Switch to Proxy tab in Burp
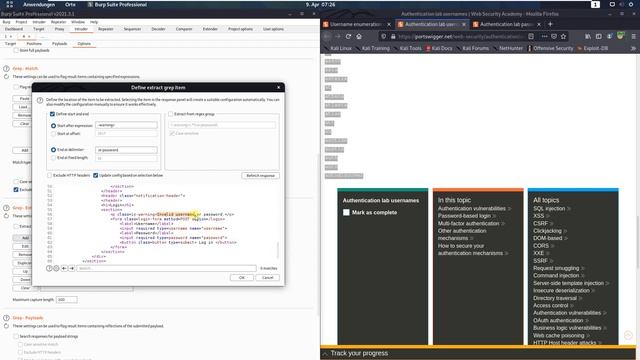The width and height of the screenshot is (640, 360). pos(59,29)
